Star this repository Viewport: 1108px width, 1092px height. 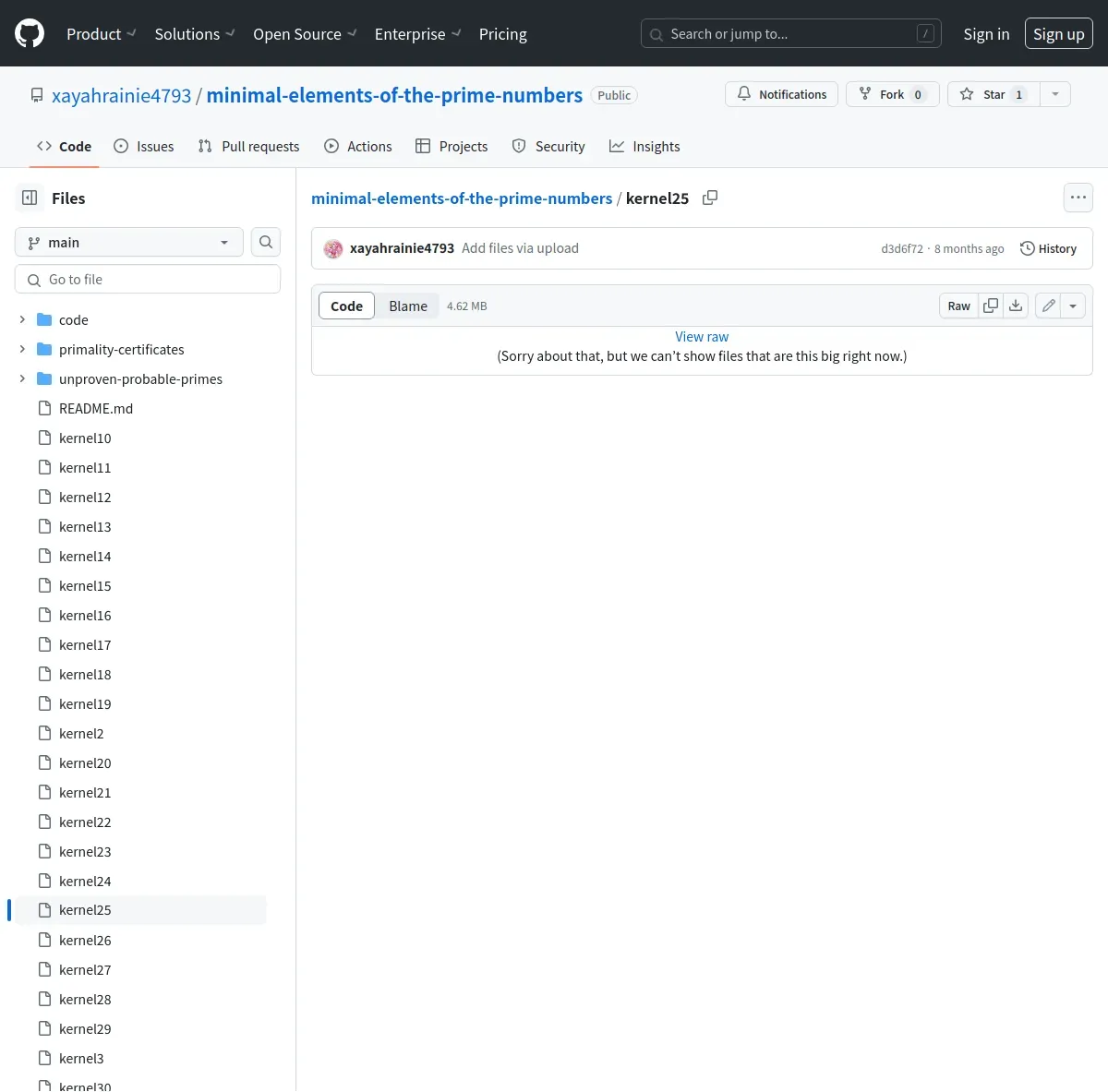(994, 94)
